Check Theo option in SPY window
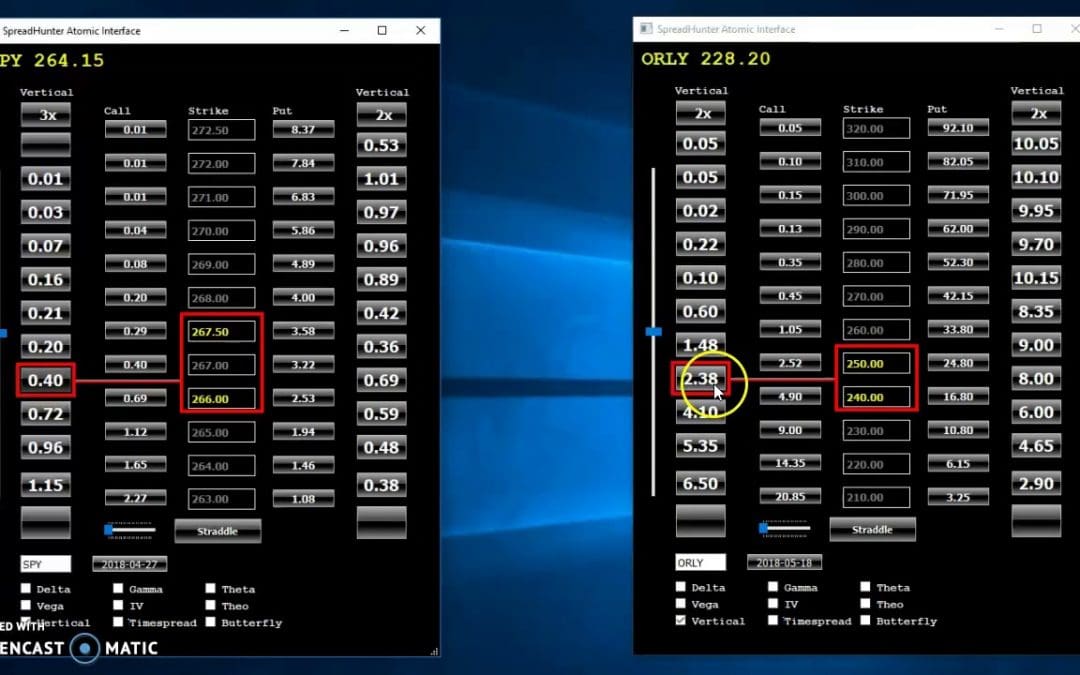The height and width of the screenshot is (675, 1080). coord(210,605)
